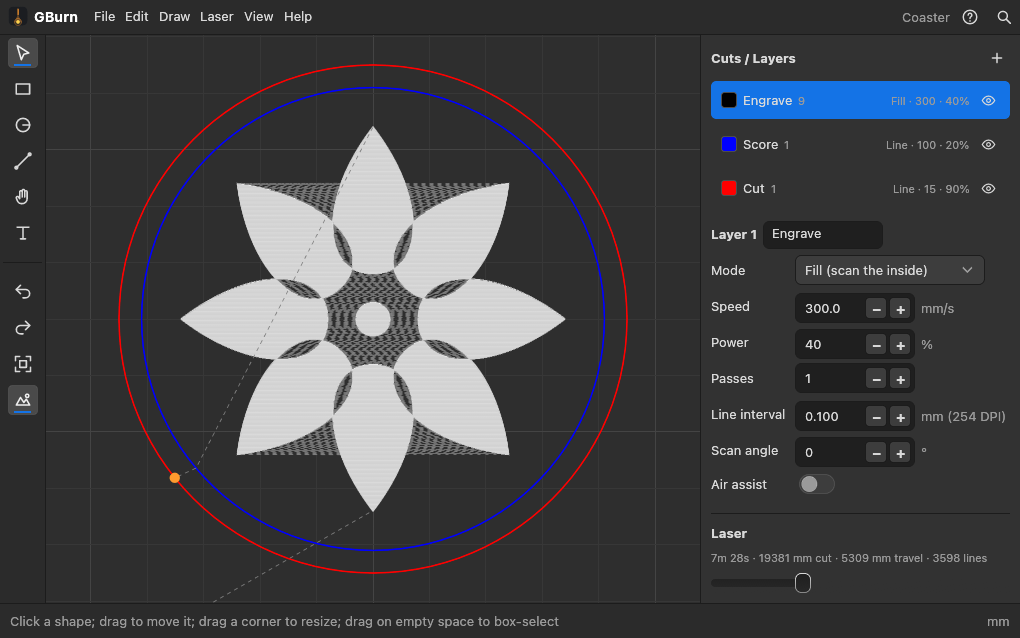The height and width of the screenshot is (638, 1020).
Task: Open the Help menu
Action: 298,17
